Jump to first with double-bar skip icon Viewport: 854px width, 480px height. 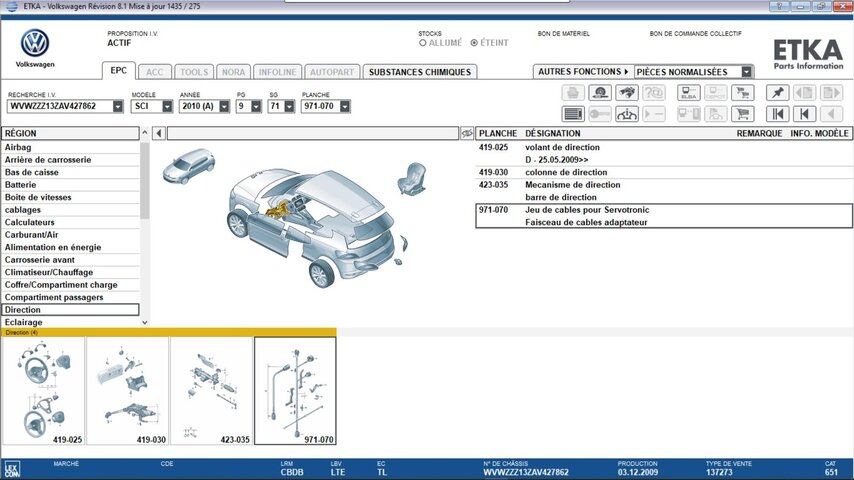tap(777, 114)
